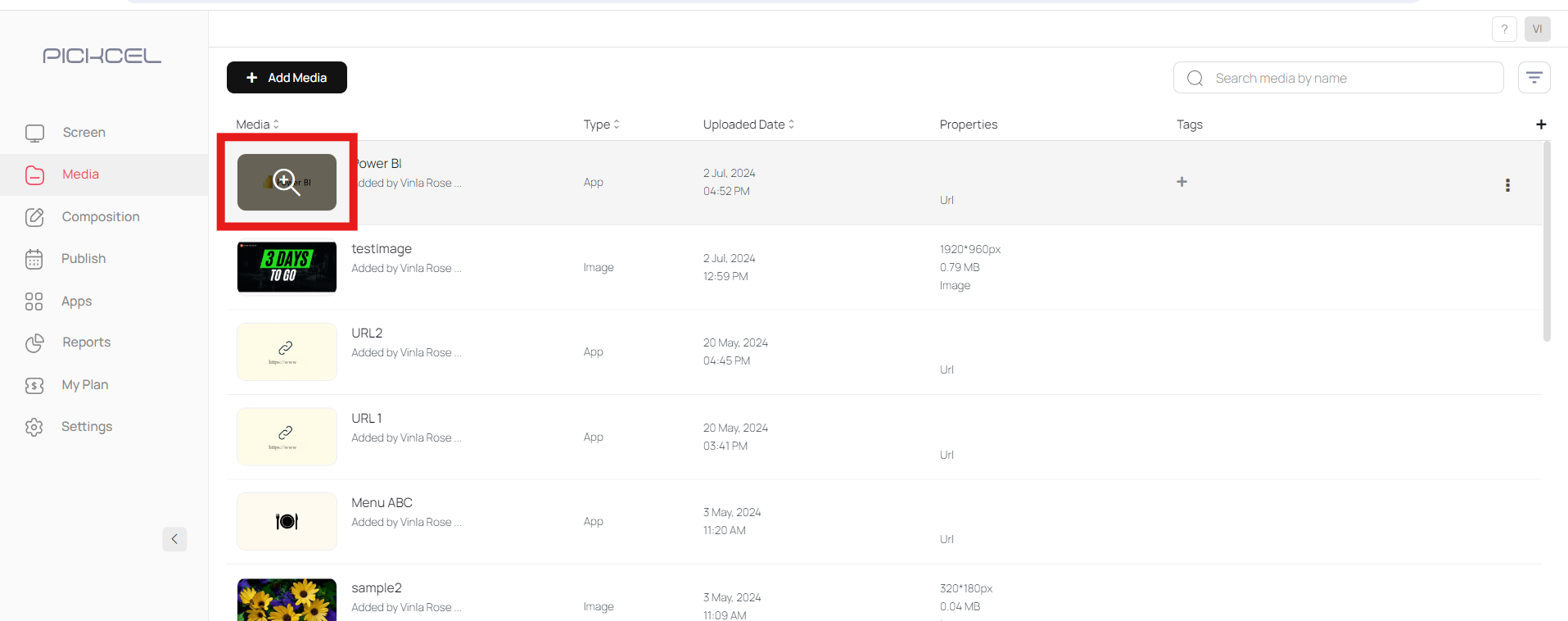The width and height of the screenshot is (1568, 621).
Task: Open the filter icon near search bar
Action: pos(1534,77)
